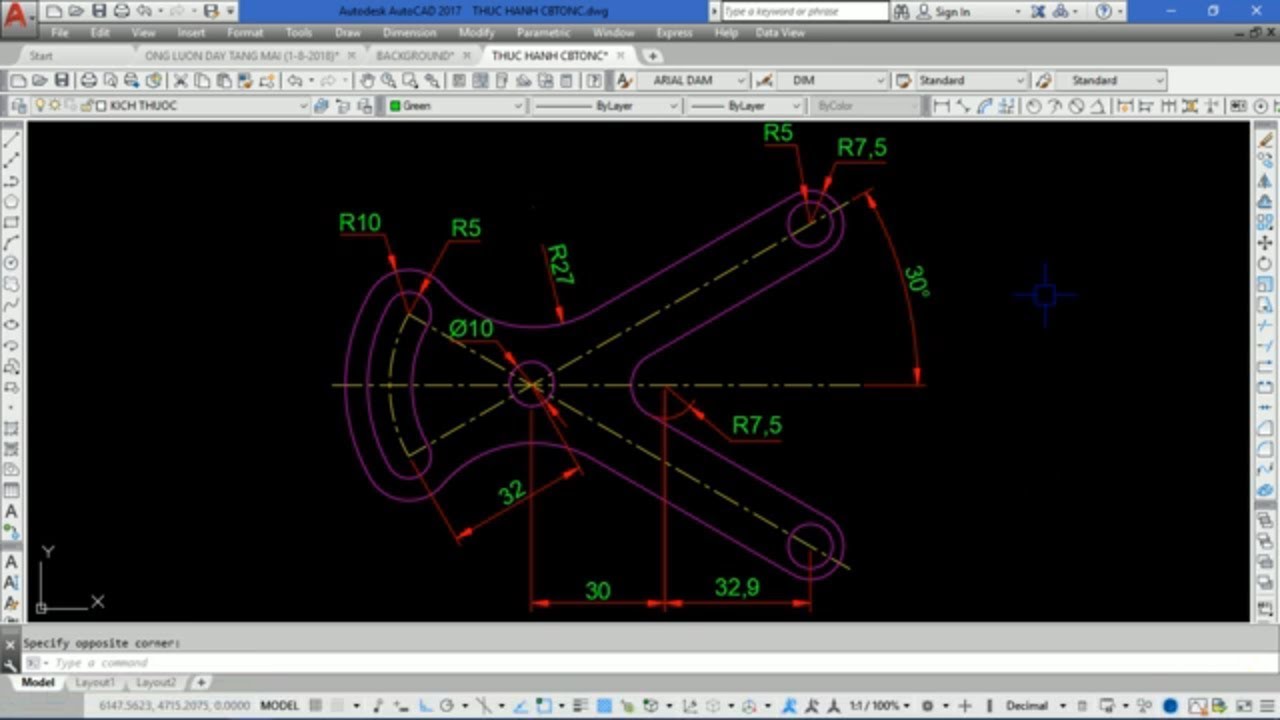The height and width of the screenshot is (720, 1280).
Task: Click the Table Style icon
Action: (x=903, y=80)
